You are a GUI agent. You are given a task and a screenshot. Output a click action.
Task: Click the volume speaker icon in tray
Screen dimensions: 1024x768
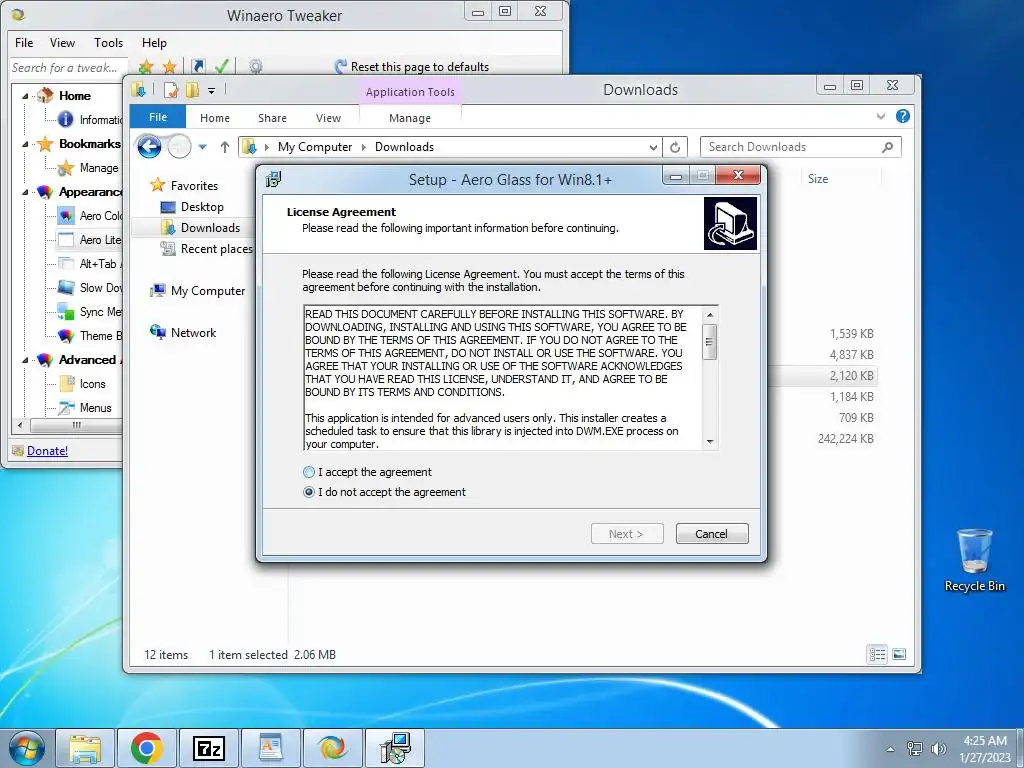pyautogui.click(x=938, y=749)
